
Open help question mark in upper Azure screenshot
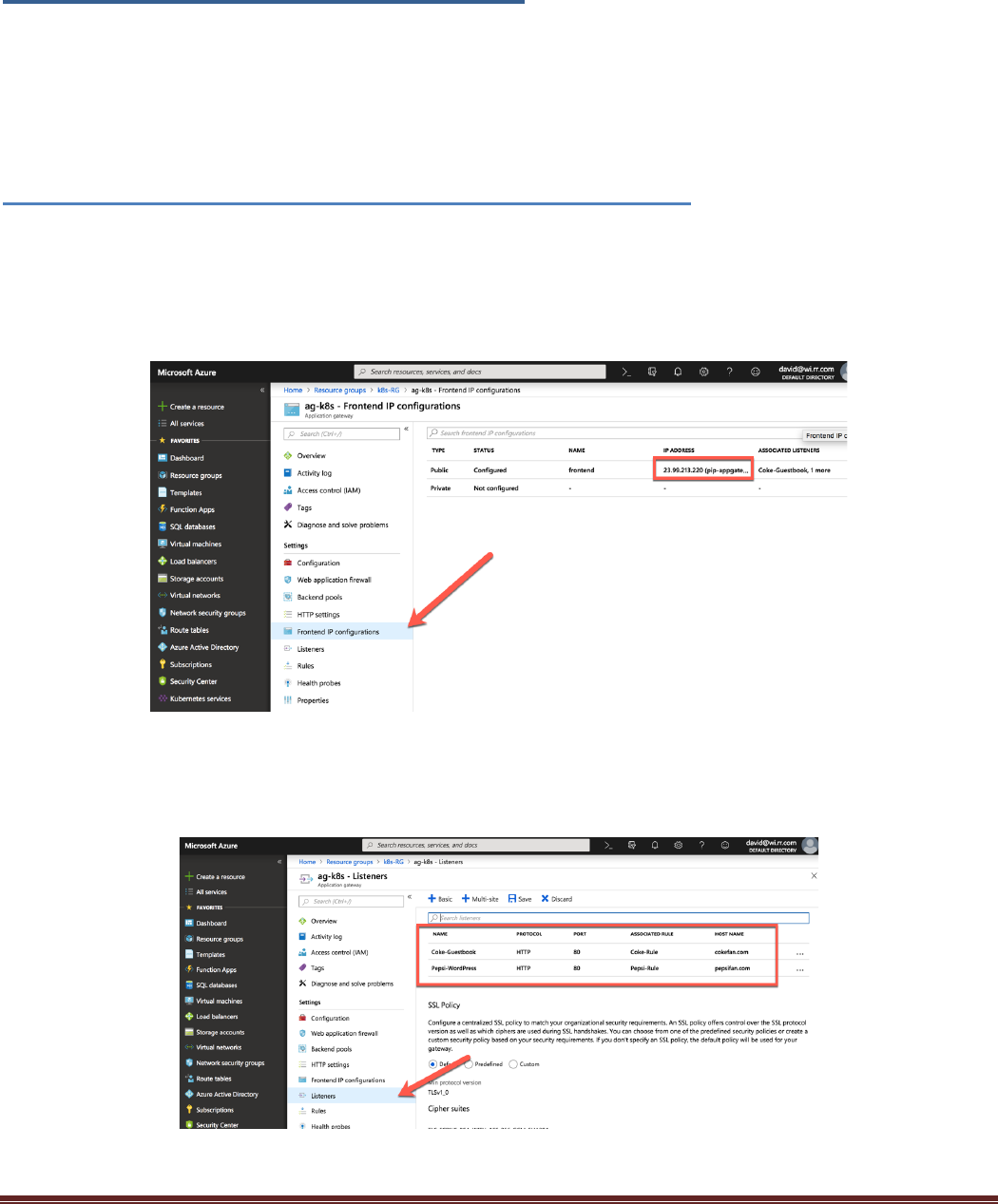pos(729,373)
